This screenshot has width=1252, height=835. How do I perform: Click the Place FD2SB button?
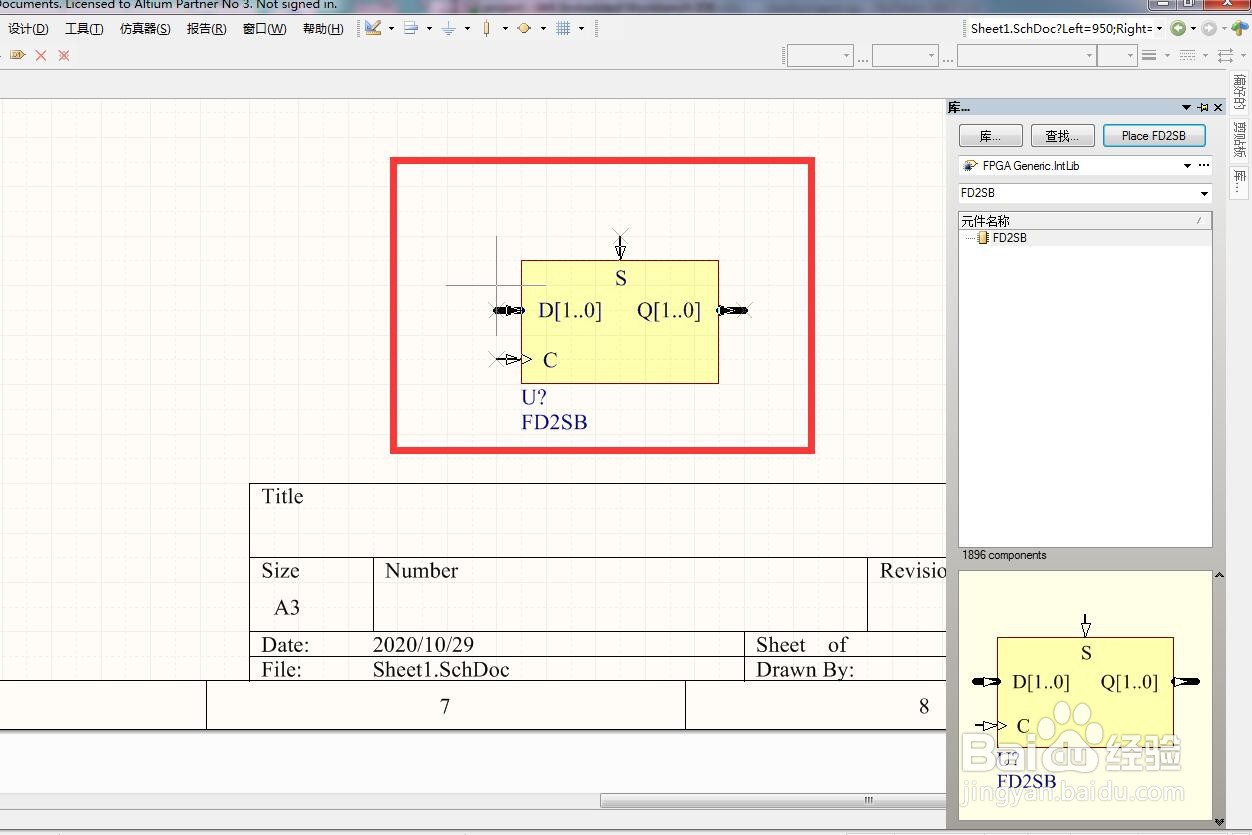[x=1154, y=136]
